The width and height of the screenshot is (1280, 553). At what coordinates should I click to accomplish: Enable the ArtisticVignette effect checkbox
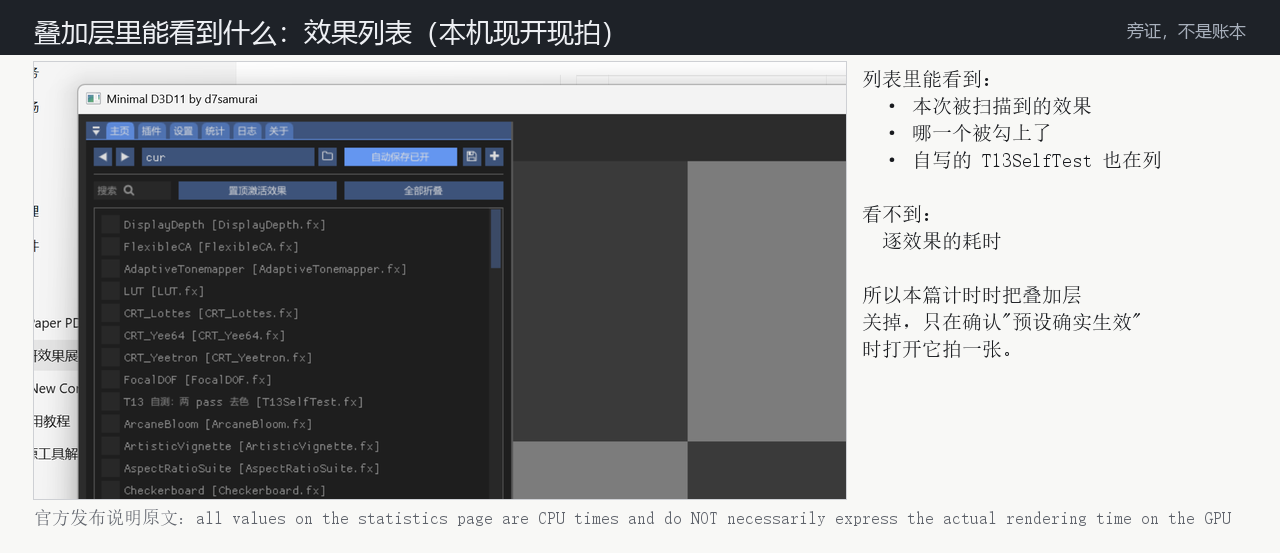tap(110, 446)
